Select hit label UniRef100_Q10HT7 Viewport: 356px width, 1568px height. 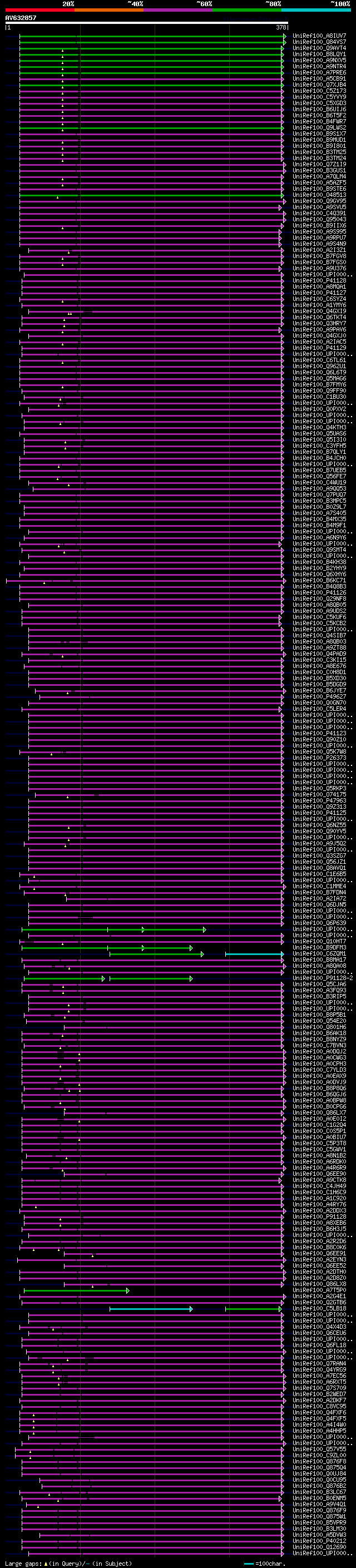[319, 941]
